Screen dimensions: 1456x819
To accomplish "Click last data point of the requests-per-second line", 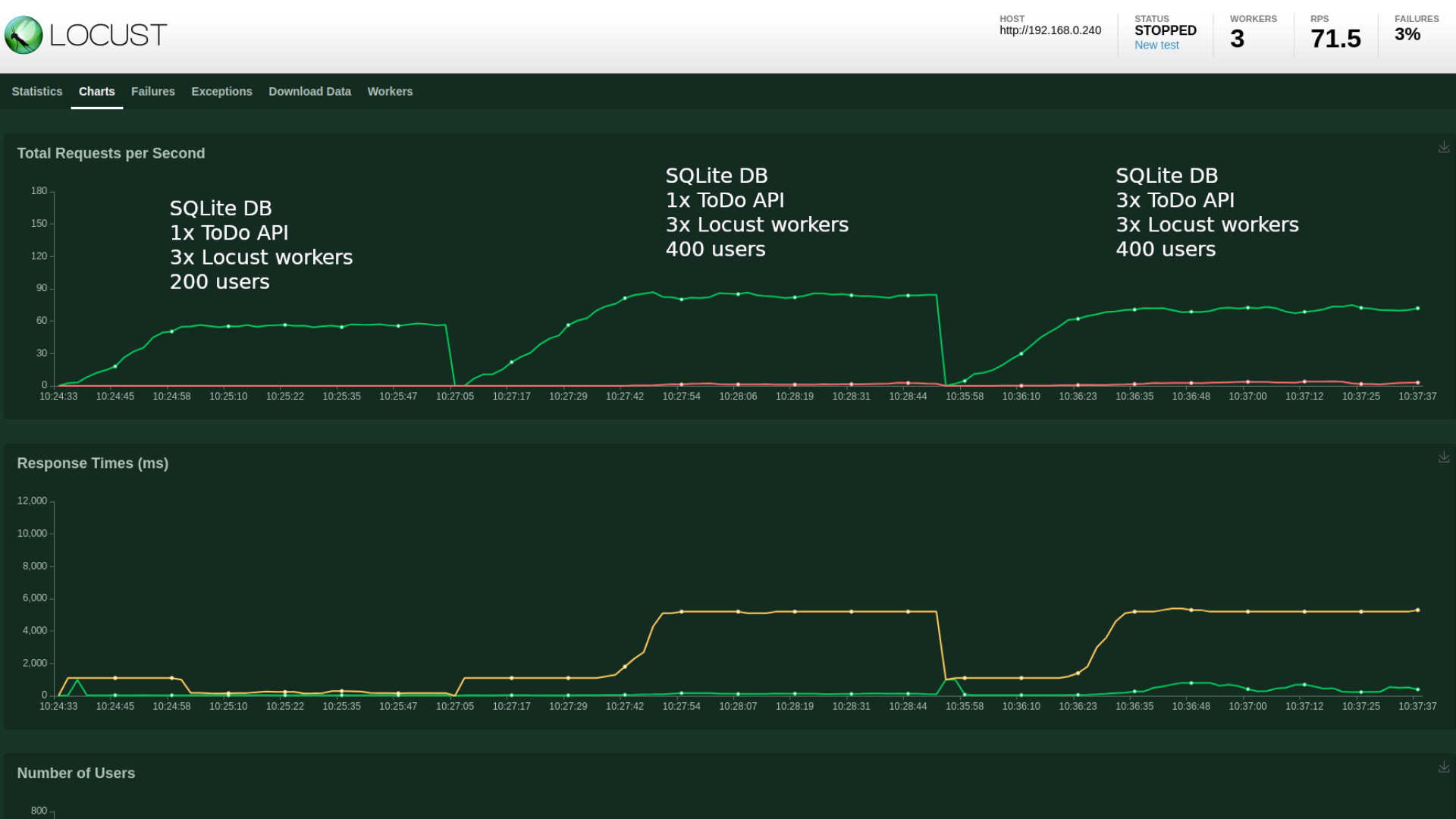I will [1417, 309].
